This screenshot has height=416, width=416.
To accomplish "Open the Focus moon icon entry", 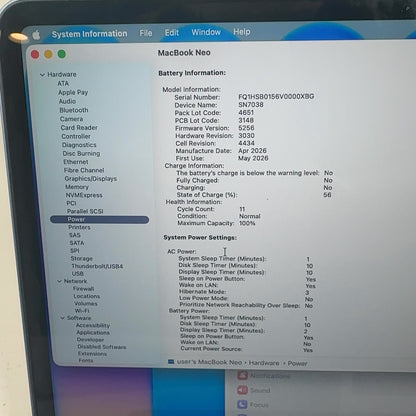I will click(x=242, y=404).
